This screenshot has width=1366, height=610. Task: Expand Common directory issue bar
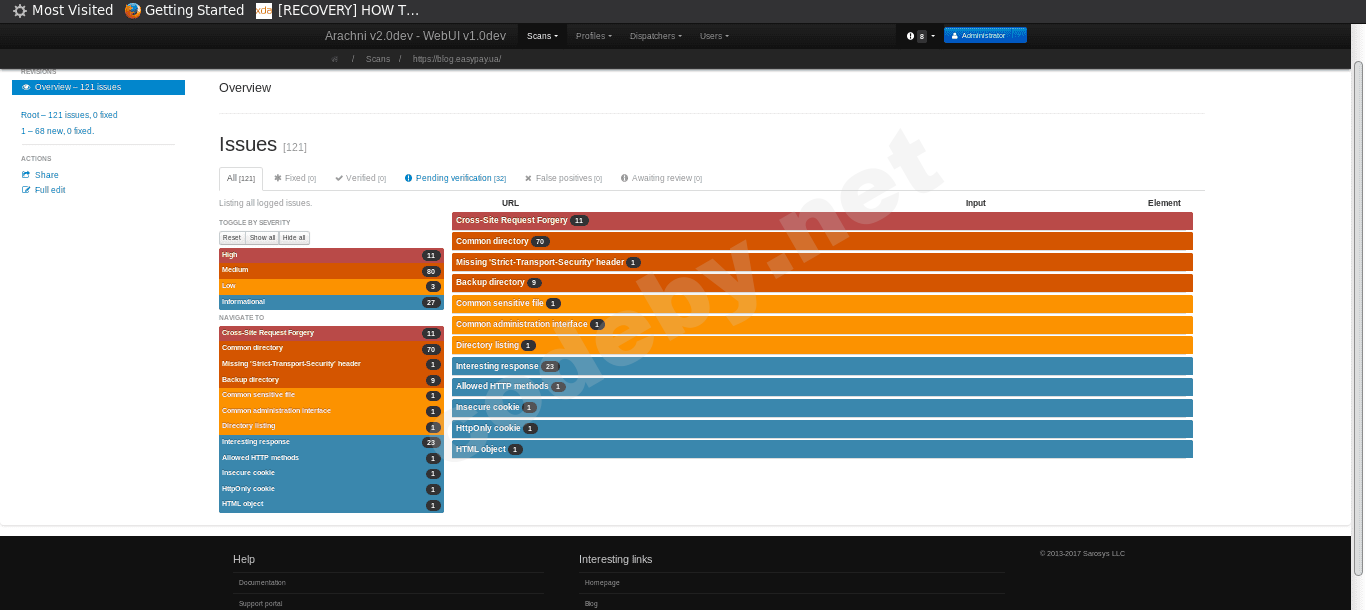(x=822, y=241)
